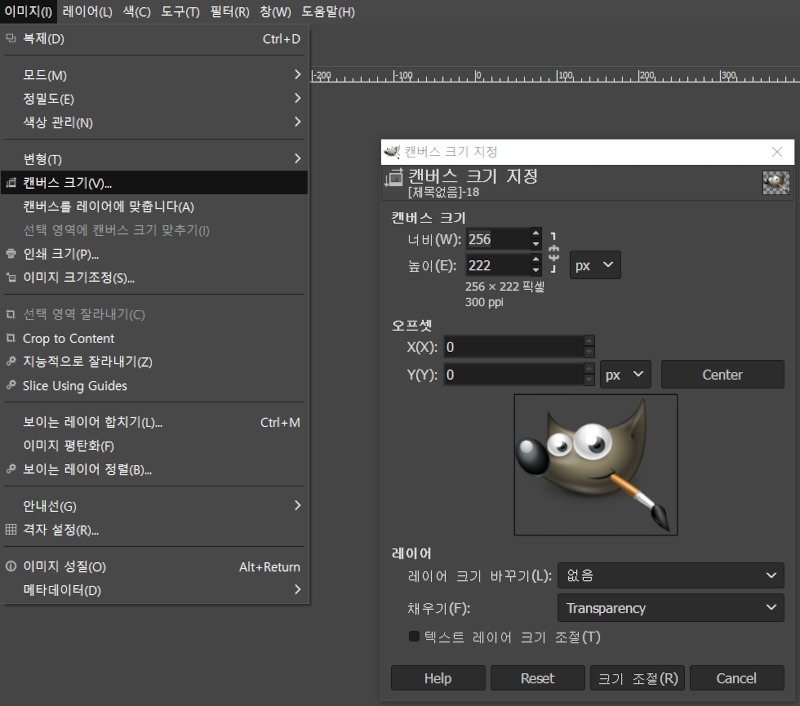This screenshot has height=706, width=800.
Task: Choose 캔버스를 레이어에 맞춥니다(A)
Action: tap(154, 207)
